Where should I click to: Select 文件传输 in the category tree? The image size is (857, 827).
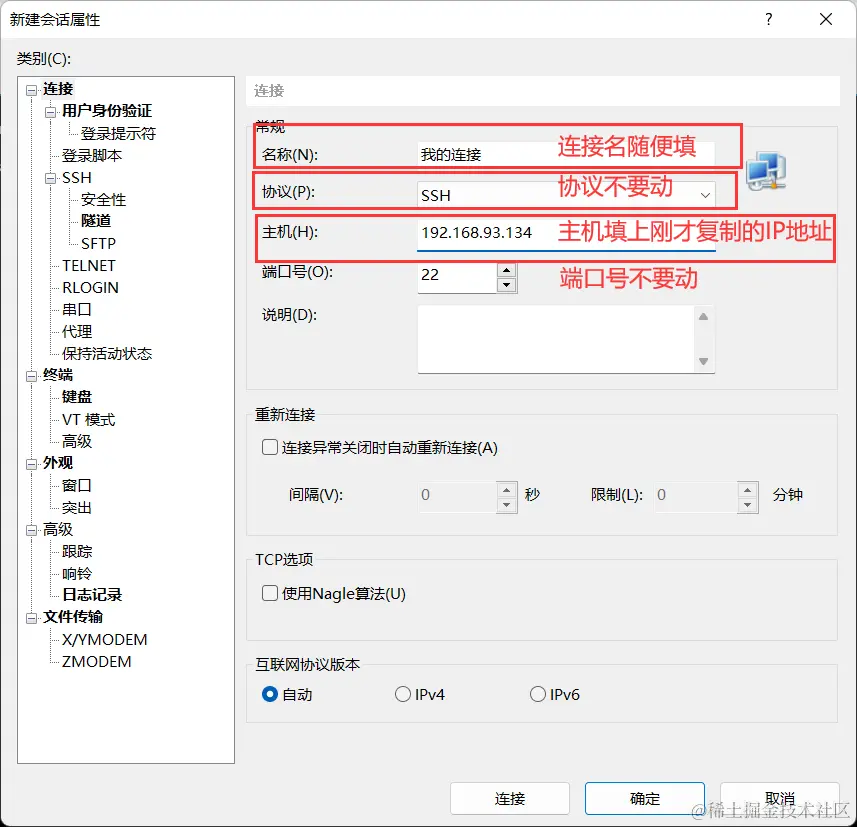(73, 617)
